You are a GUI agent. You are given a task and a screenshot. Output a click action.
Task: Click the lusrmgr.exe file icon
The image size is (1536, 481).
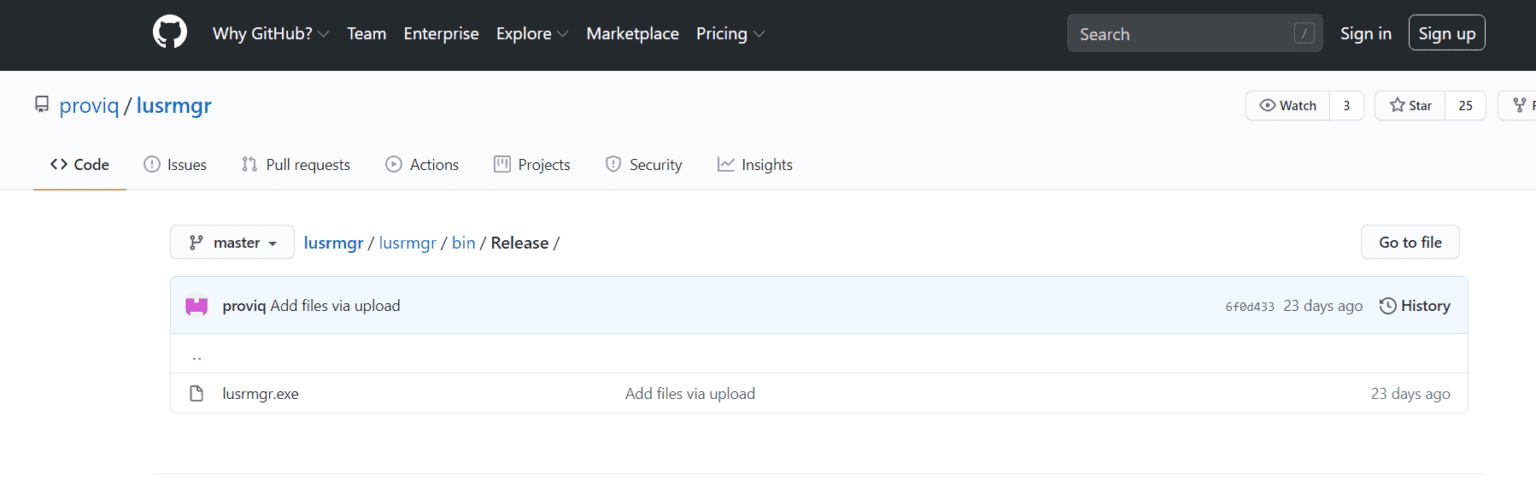(x=197, y=394)
